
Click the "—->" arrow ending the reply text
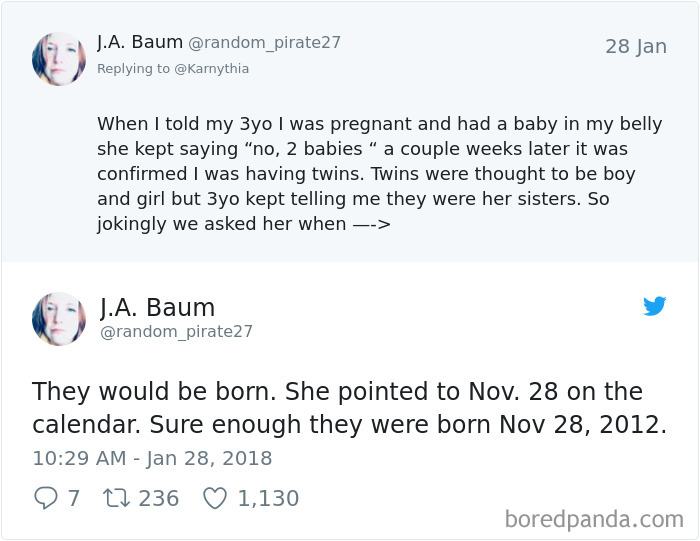click(x=371, y=224)
